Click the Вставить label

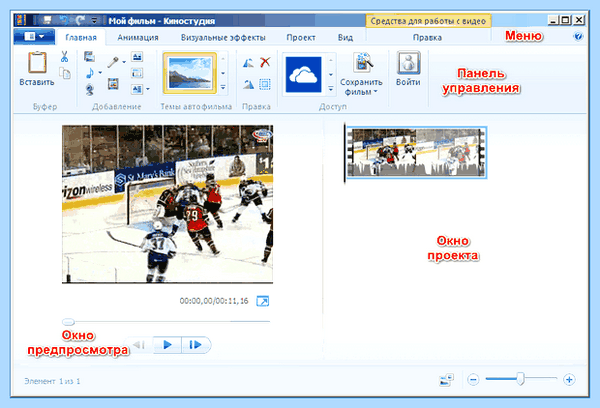pos(37,82)
